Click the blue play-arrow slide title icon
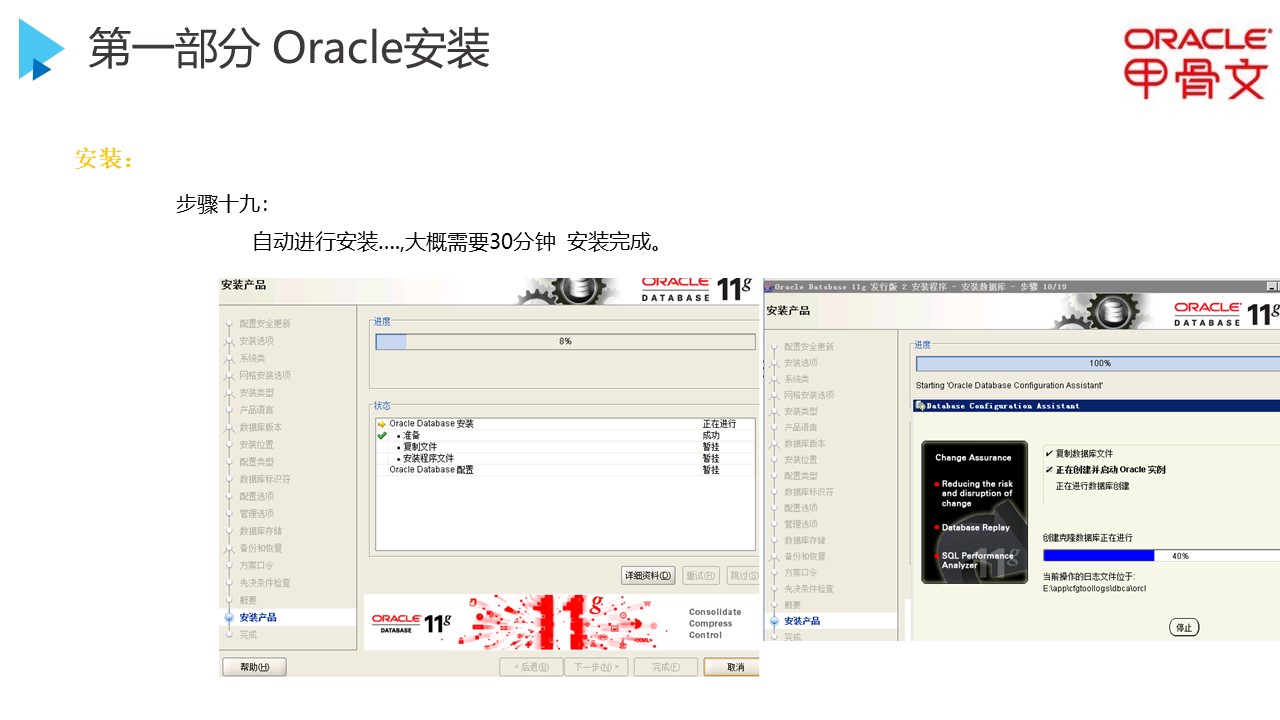 click(41, 49)
